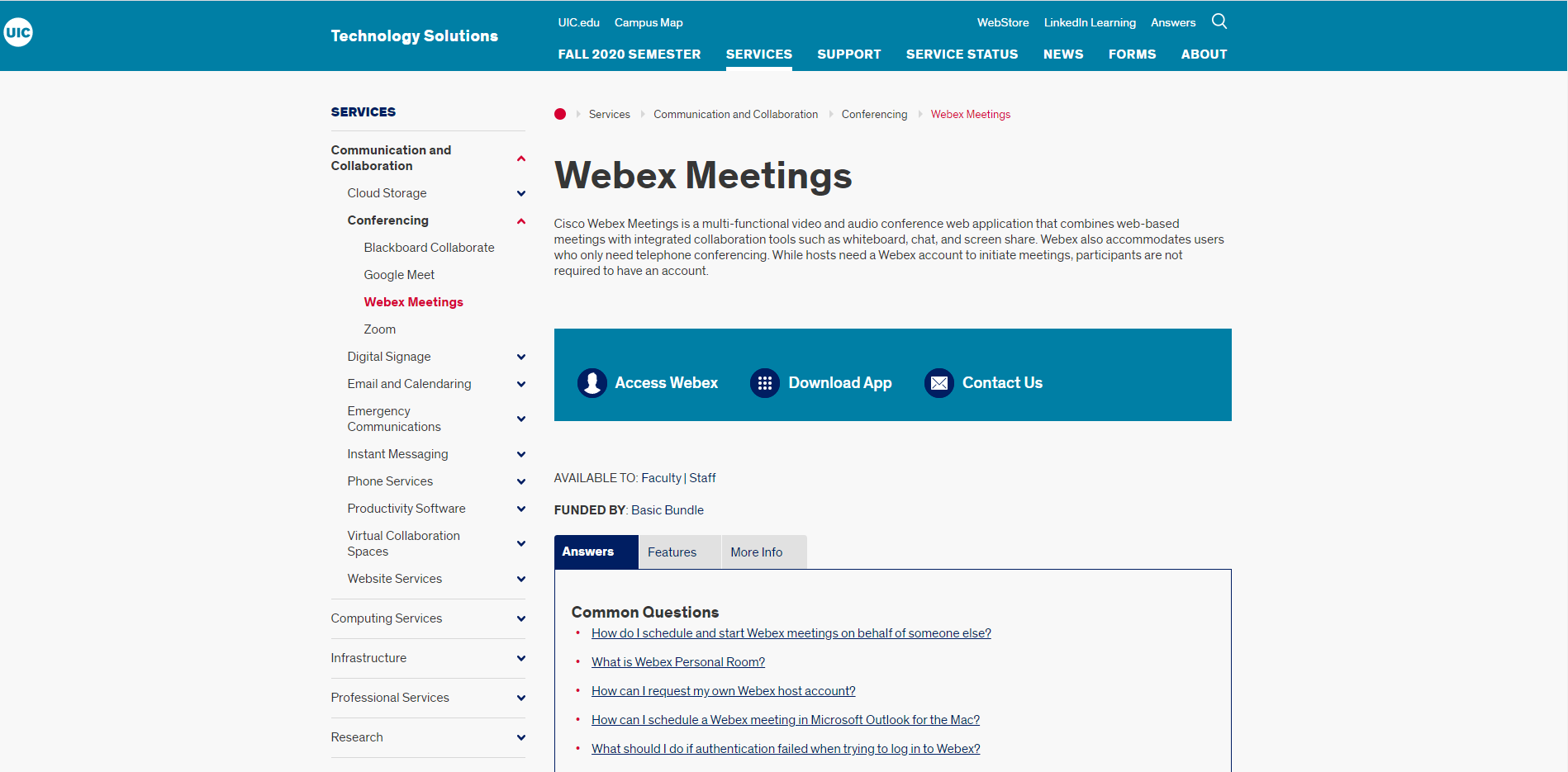The height and width of the screenshot is (772, 1568).
Task: Expand Website Services chevron
Action: (521, 579)
